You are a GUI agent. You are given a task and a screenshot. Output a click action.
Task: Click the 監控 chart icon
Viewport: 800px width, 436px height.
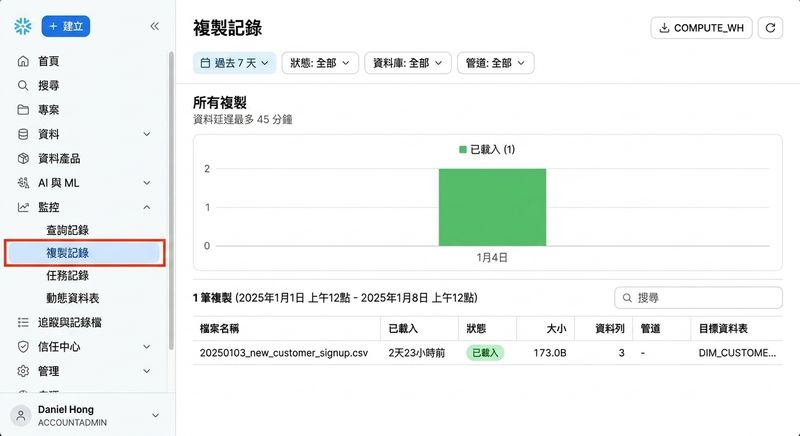23,207
